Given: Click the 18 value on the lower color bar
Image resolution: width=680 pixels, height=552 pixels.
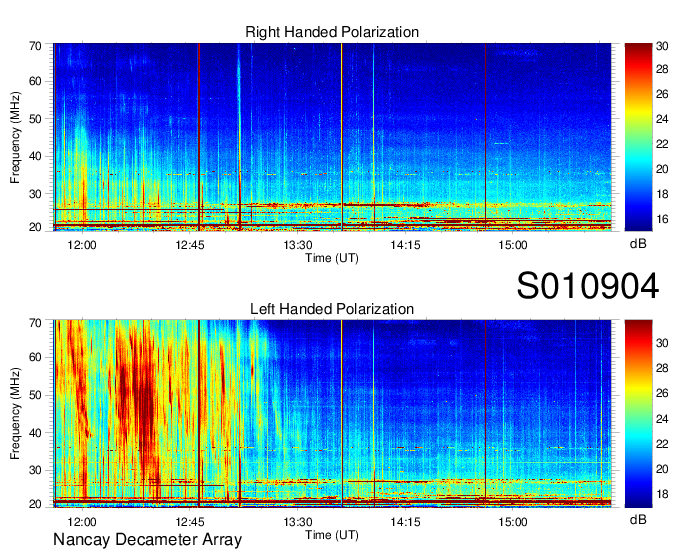Looking at the screenshot, I should click(x=662, y=494).
